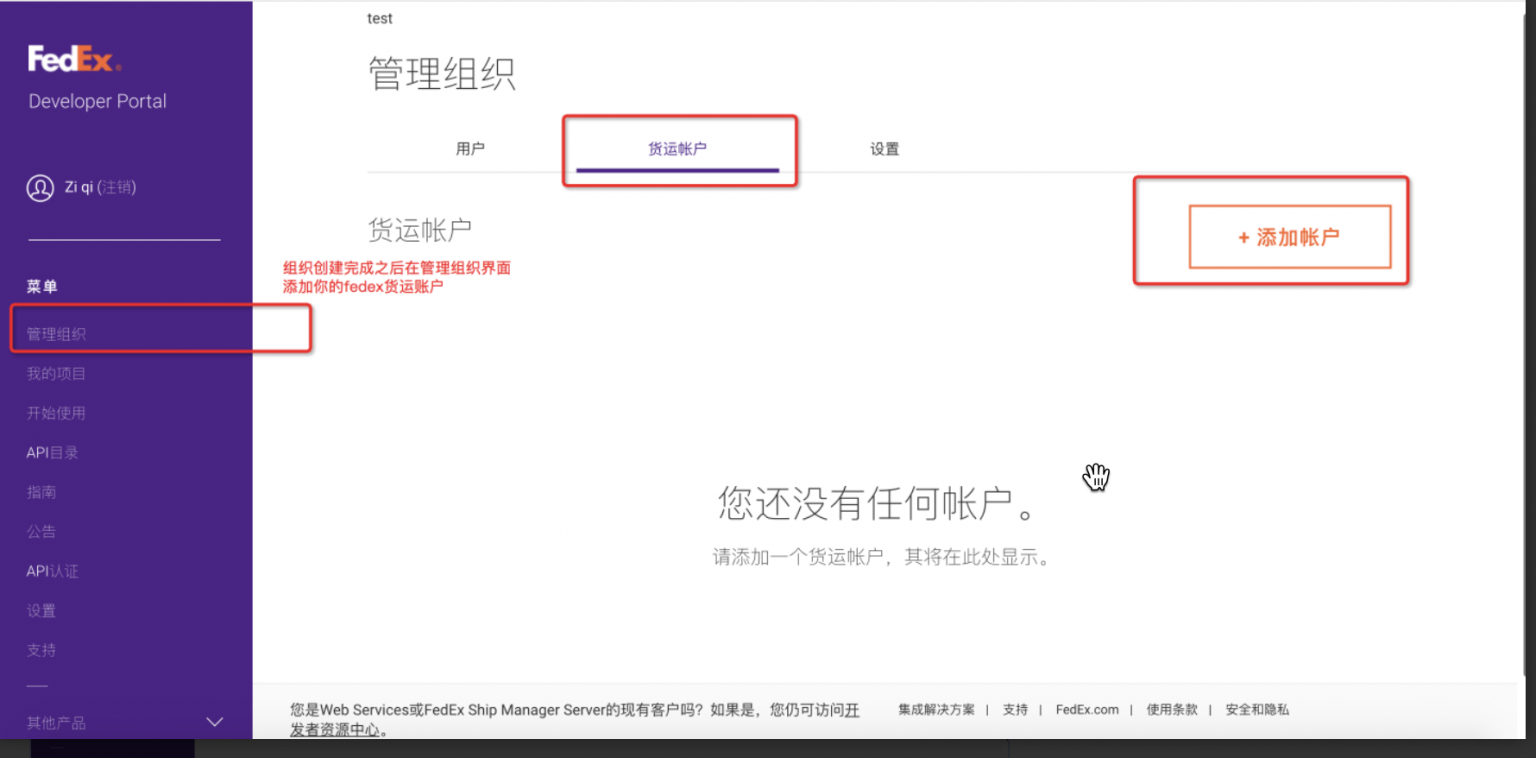
Task: Click the 您还没有任何帐户 message
Action: 877,503
